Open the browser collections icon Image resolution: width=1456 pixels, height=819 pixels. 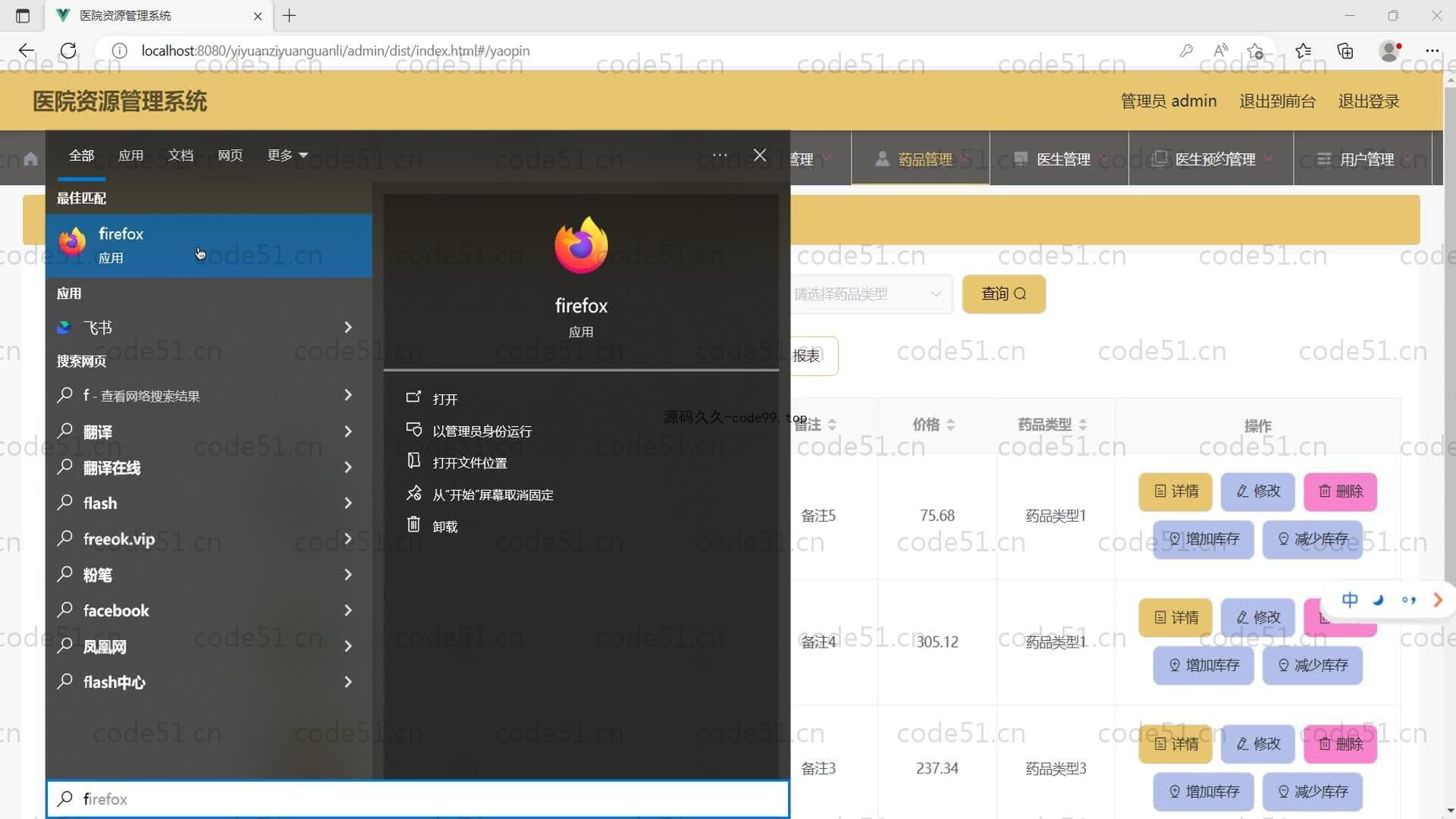coord(1345,51)
